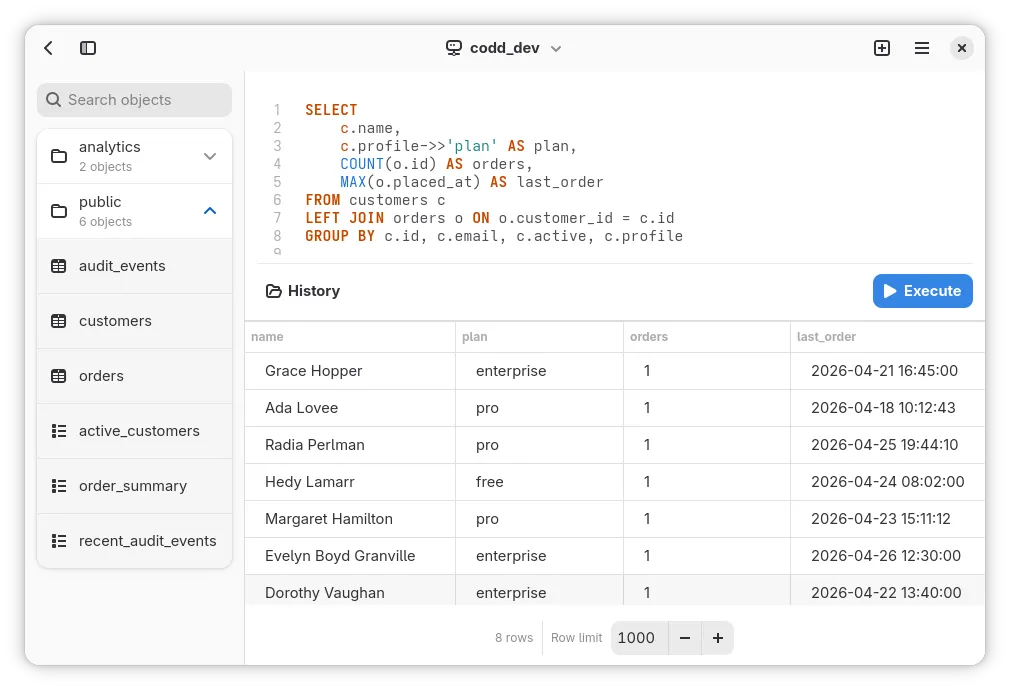Click the table icon beside orders
Image resolution: width=1010 pixels, height=690 pixels.
pos(59,376)
